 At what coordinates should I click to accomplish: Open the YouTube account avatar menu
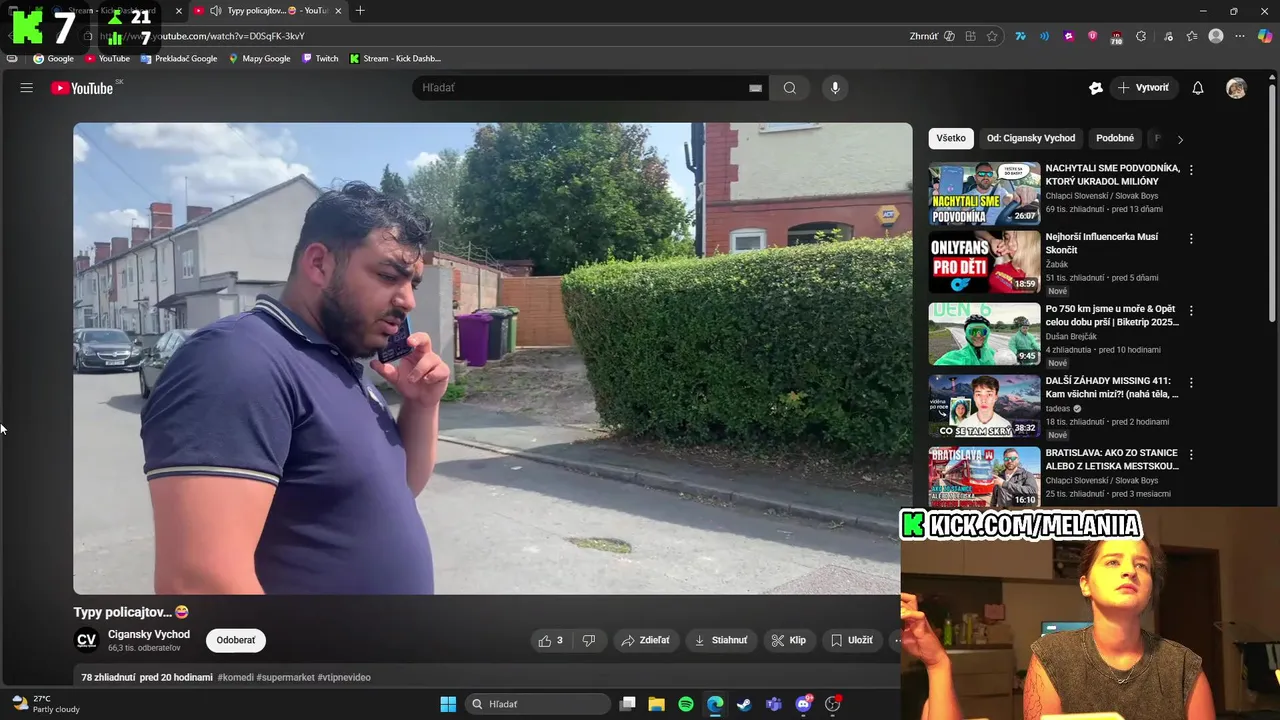(x=1237, y=88)
